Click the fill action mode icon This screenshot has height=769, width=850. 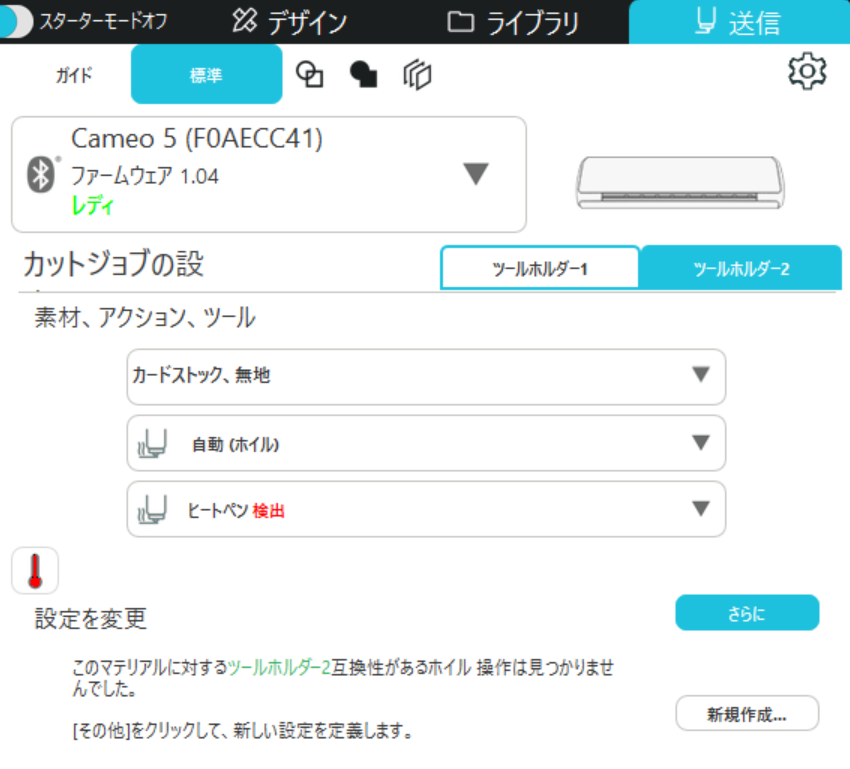(363, 74)
